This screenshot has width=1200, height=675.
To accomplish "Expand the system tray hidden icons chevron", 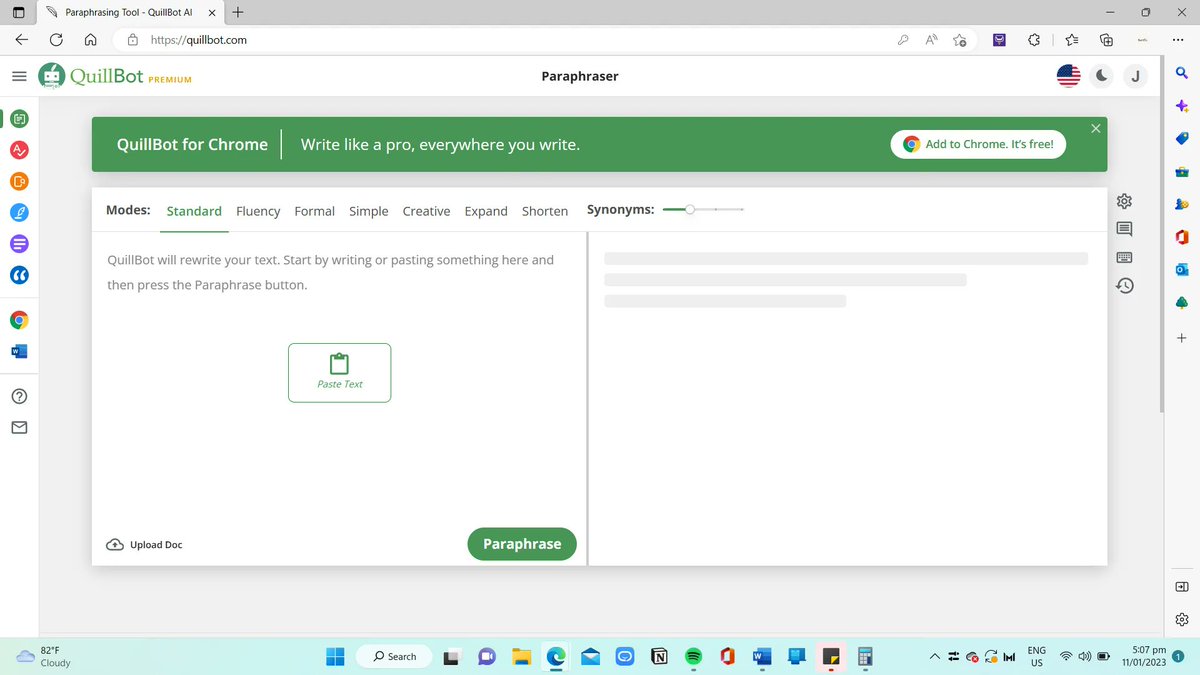I will click(x=935, y=657).
